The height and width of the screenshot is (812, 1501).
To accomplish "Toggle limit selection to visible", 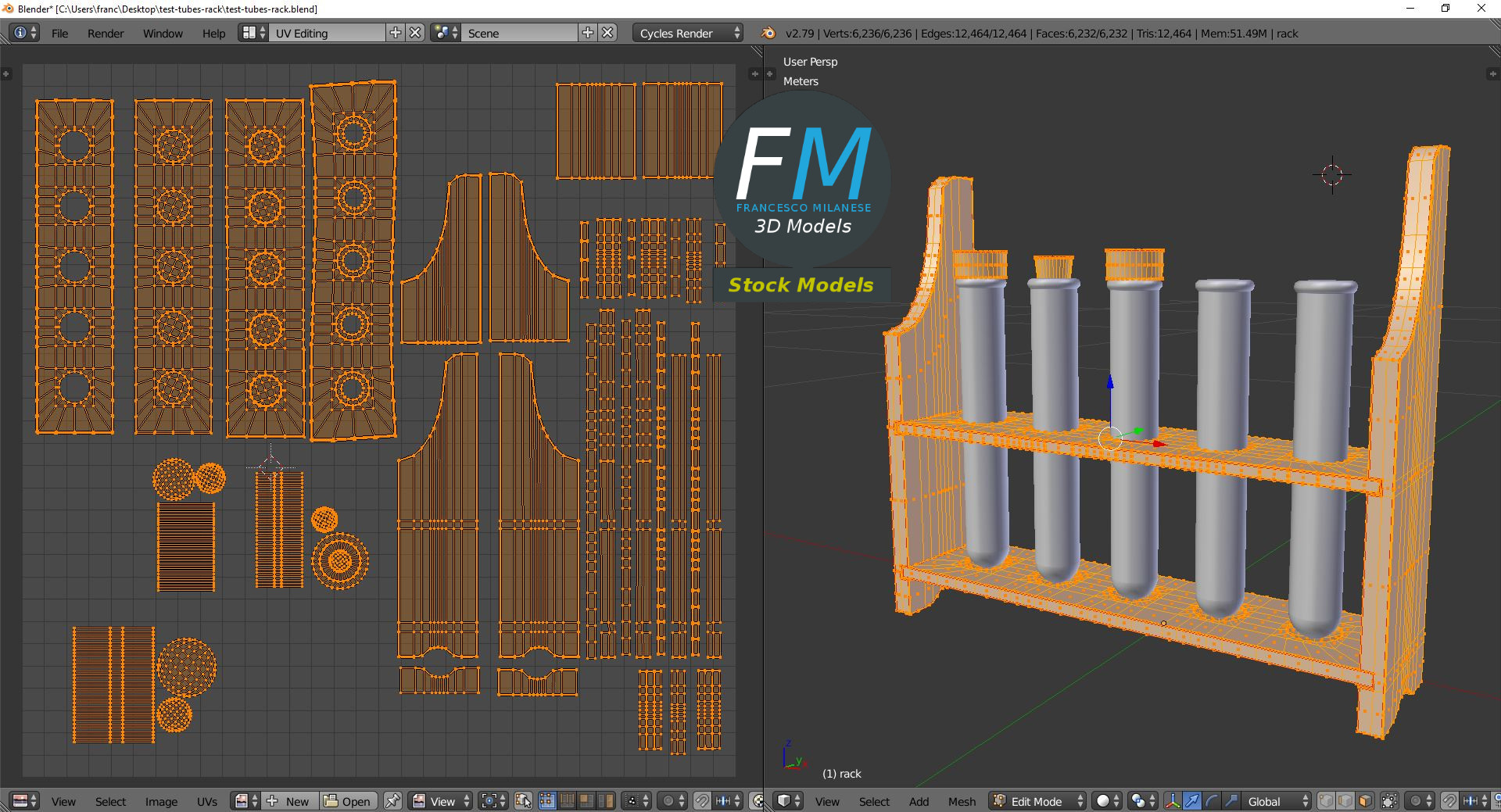I will point(1389,801).
